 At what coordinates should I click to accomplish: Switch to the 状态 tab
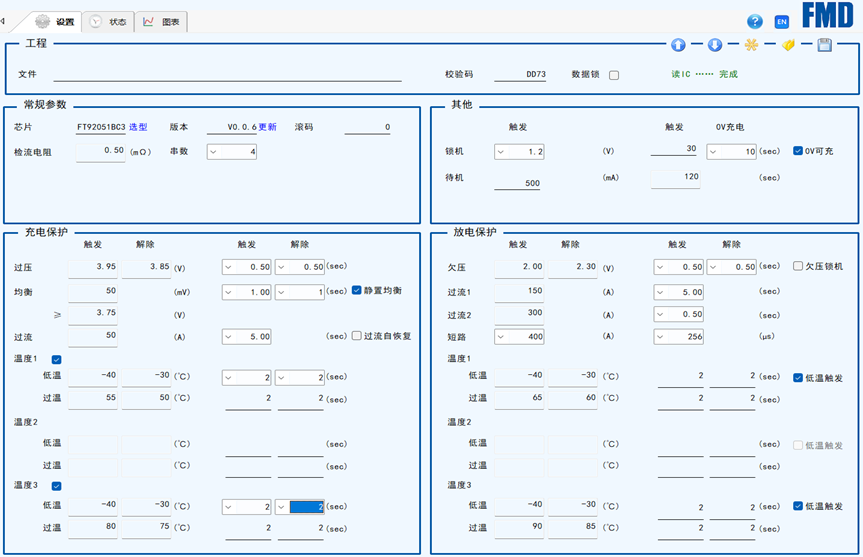108,22
